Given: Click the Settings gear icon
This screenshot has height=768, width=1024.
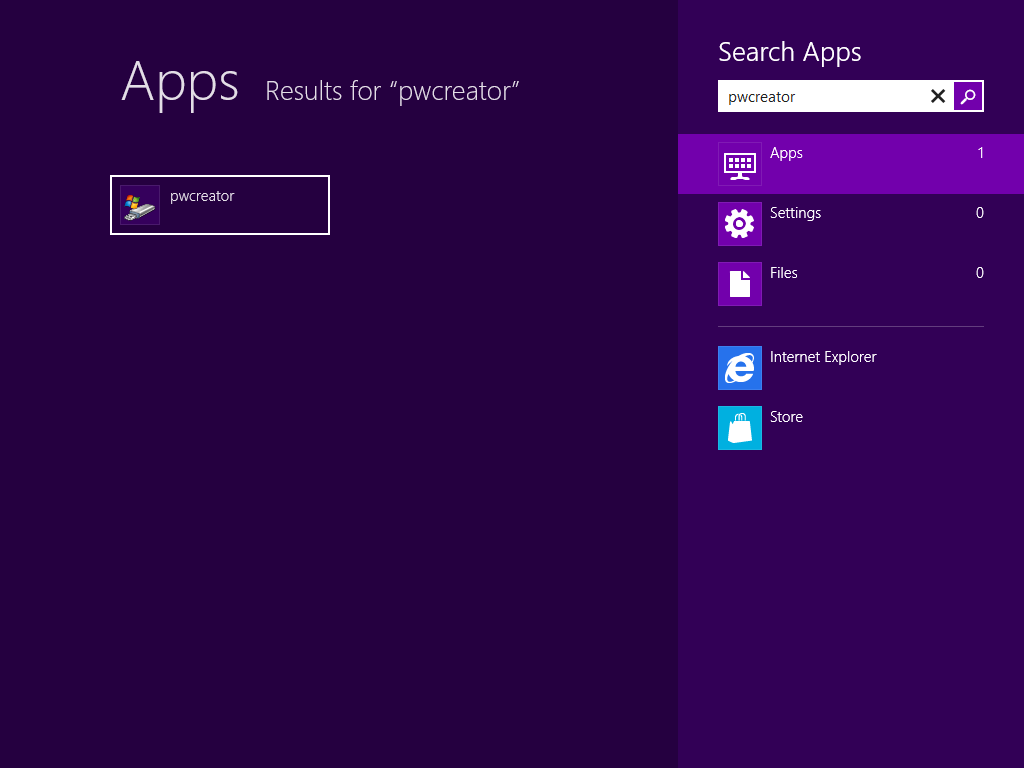Looking at the screenshot, I should (x=740, y=224).
